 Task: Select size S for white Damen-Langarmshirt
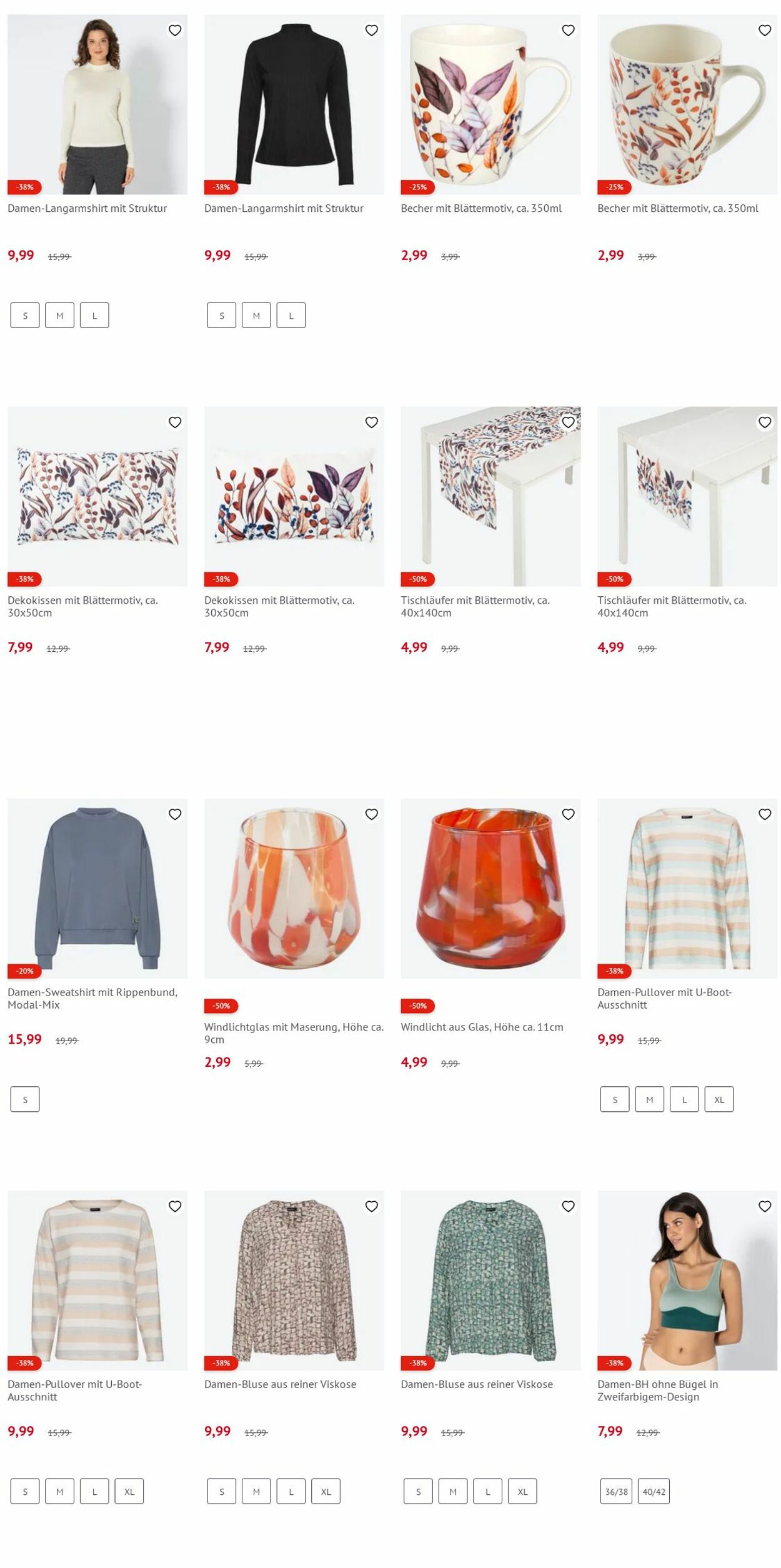pos(25,316)
